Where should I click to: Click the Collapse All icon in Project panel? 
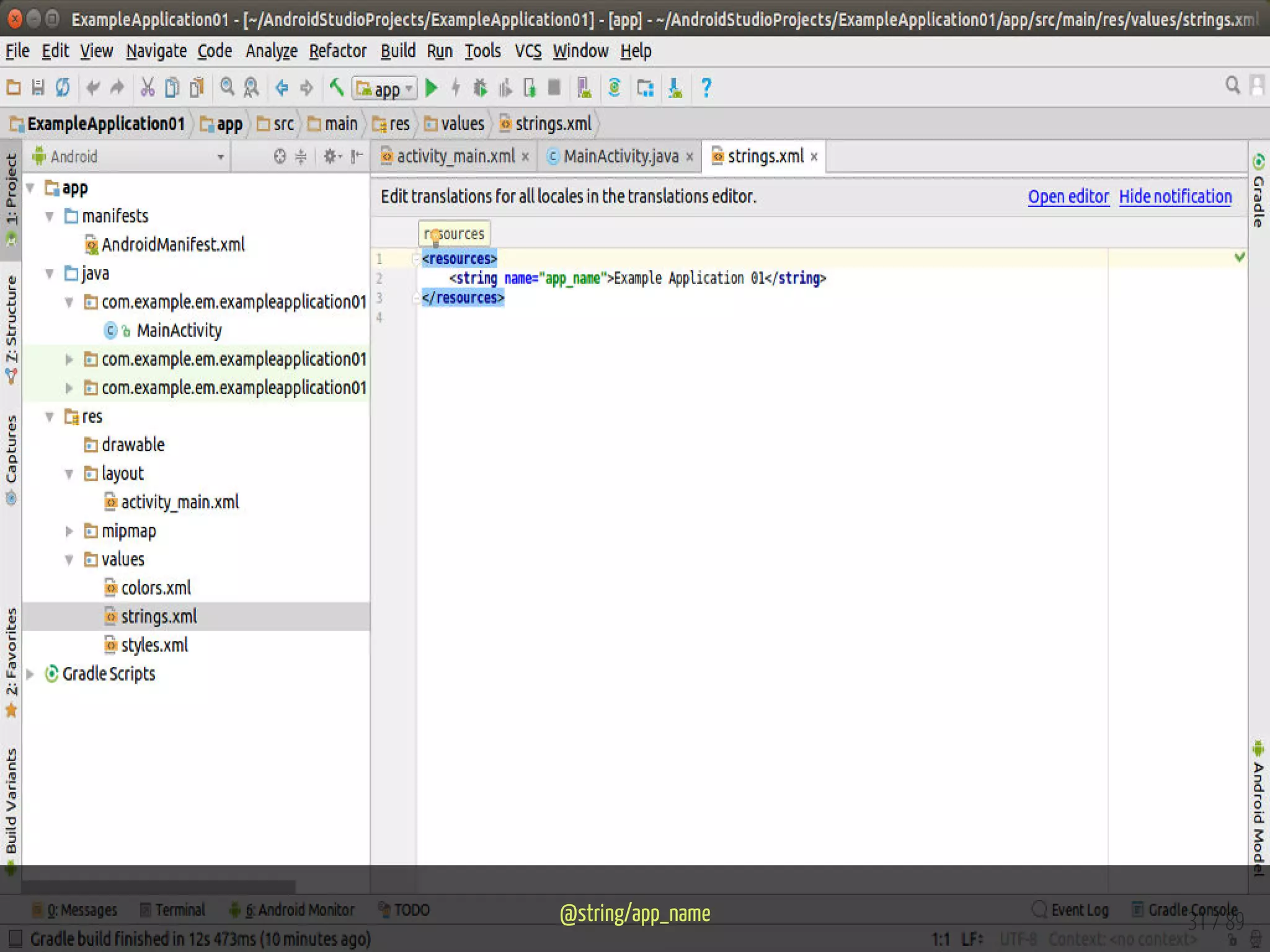point(301,157)
